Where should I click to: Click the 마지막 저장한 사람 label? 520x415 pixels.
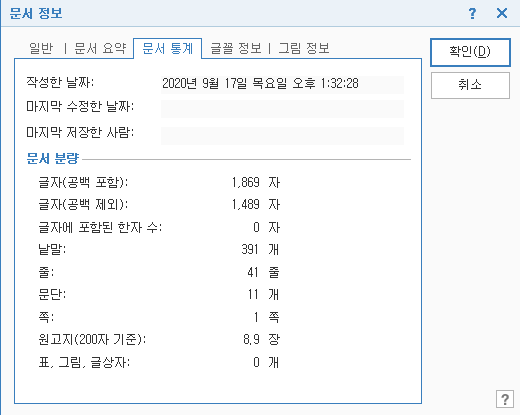pos(80,133)
